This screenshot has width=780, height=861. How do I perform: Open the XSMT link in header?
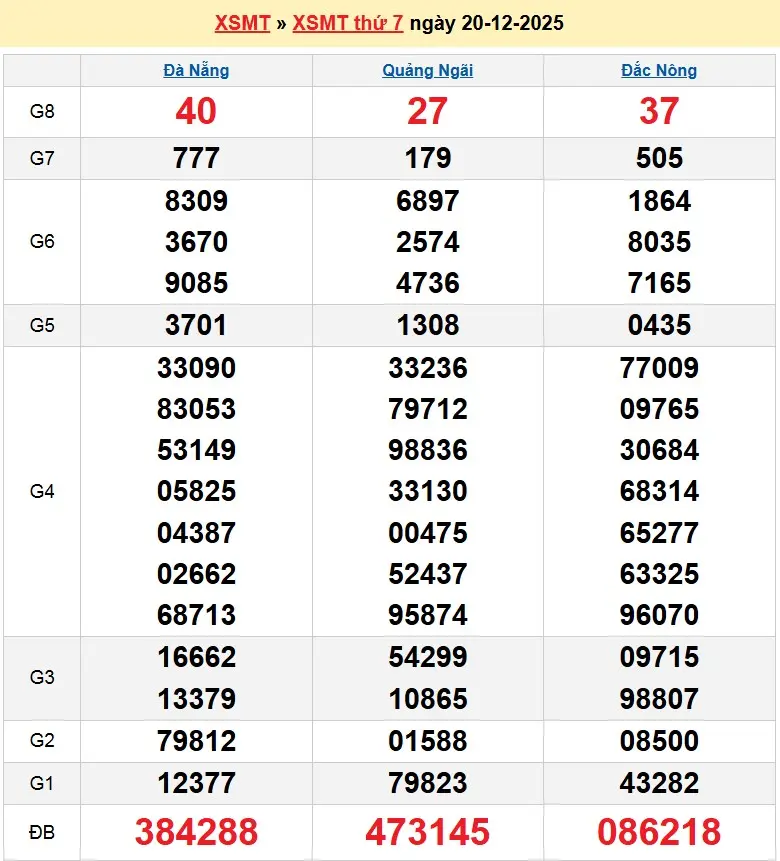pos(242,23)
